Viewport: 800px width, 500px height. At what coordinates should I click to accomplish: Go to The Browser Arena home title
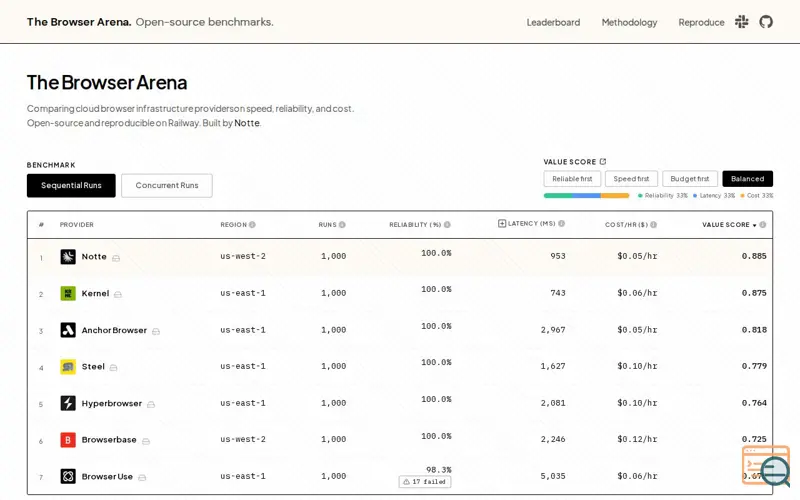[79, 22]
